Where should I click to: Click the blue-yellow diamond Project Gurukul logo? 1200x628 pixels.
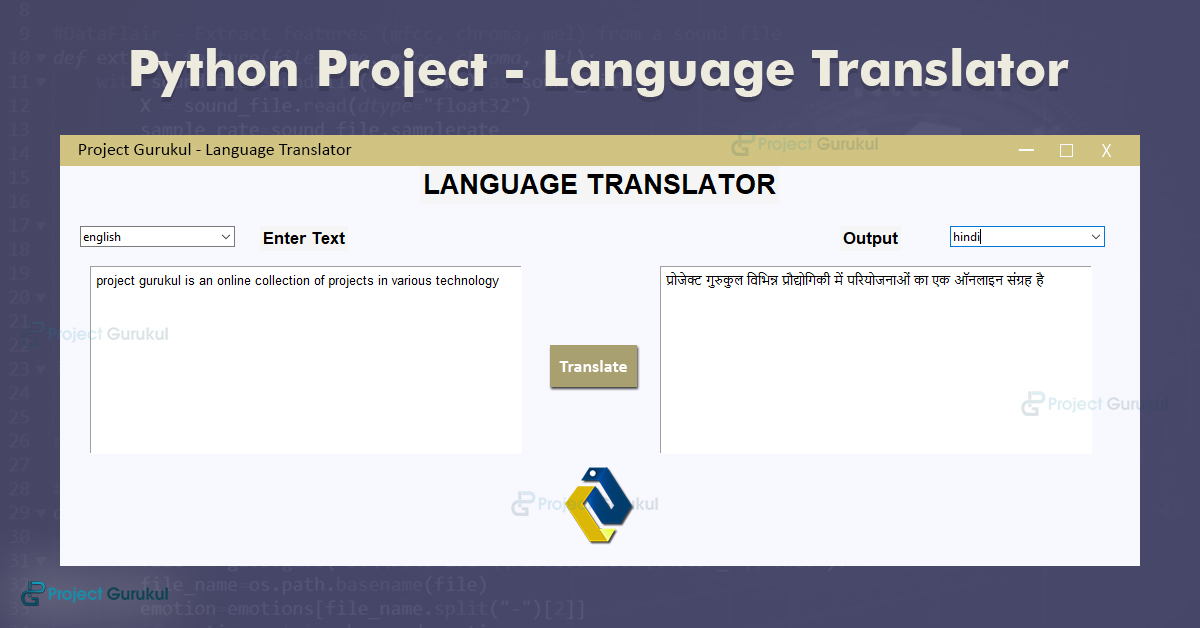[x=598, y=504]
